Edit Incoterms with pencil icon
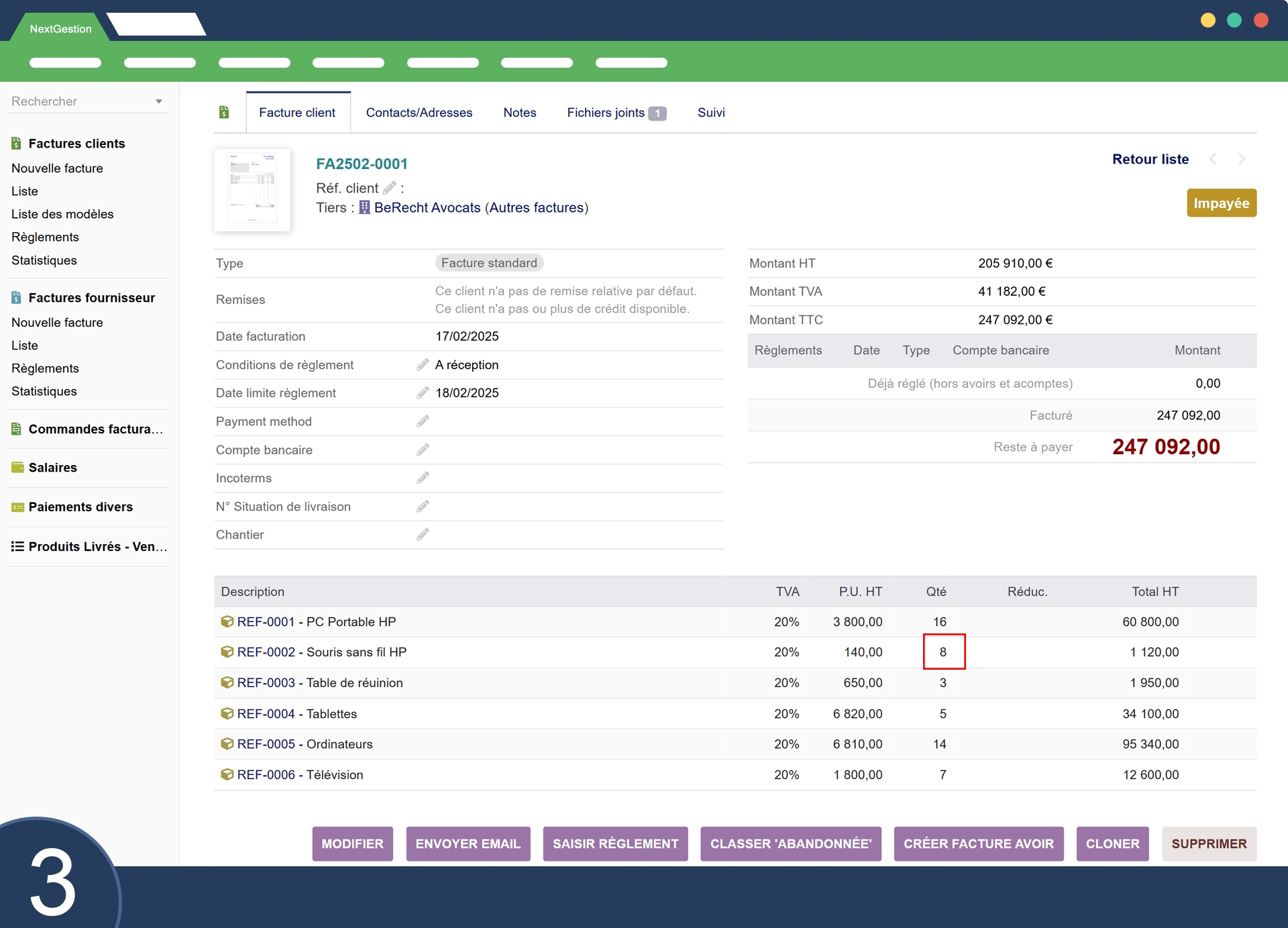Screen dimensions: 1288x928 (x=423, y=478)
